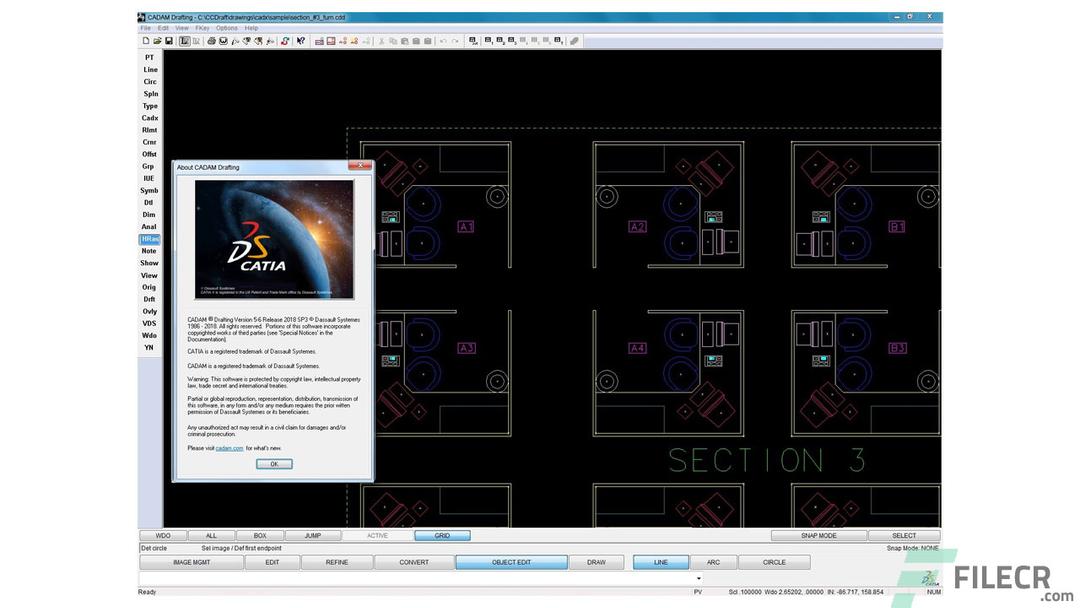
Task: Open the Ovly tool in the sidebar
Action: pyautogui.click(x=148, y=310)
